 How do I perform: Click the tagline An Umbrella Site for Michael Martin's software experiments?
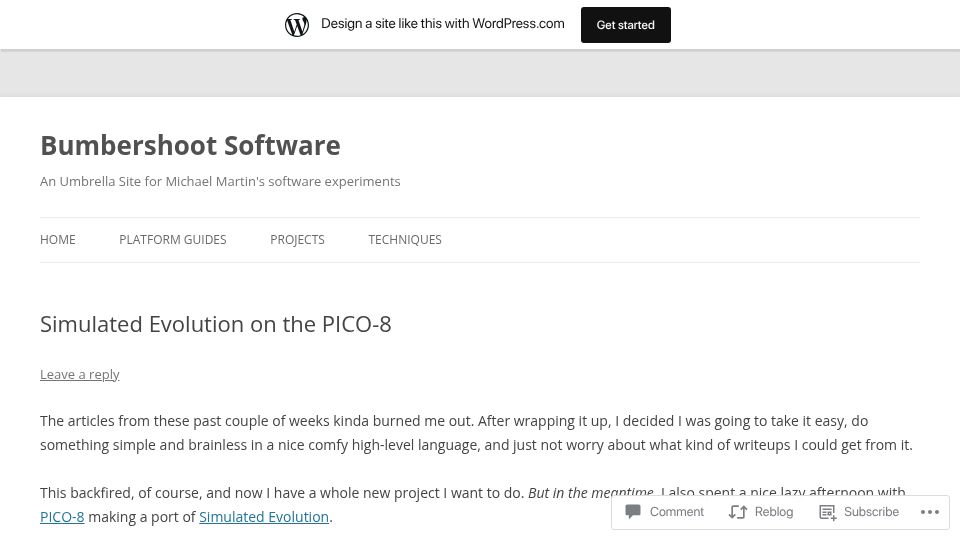pos(220,181)
